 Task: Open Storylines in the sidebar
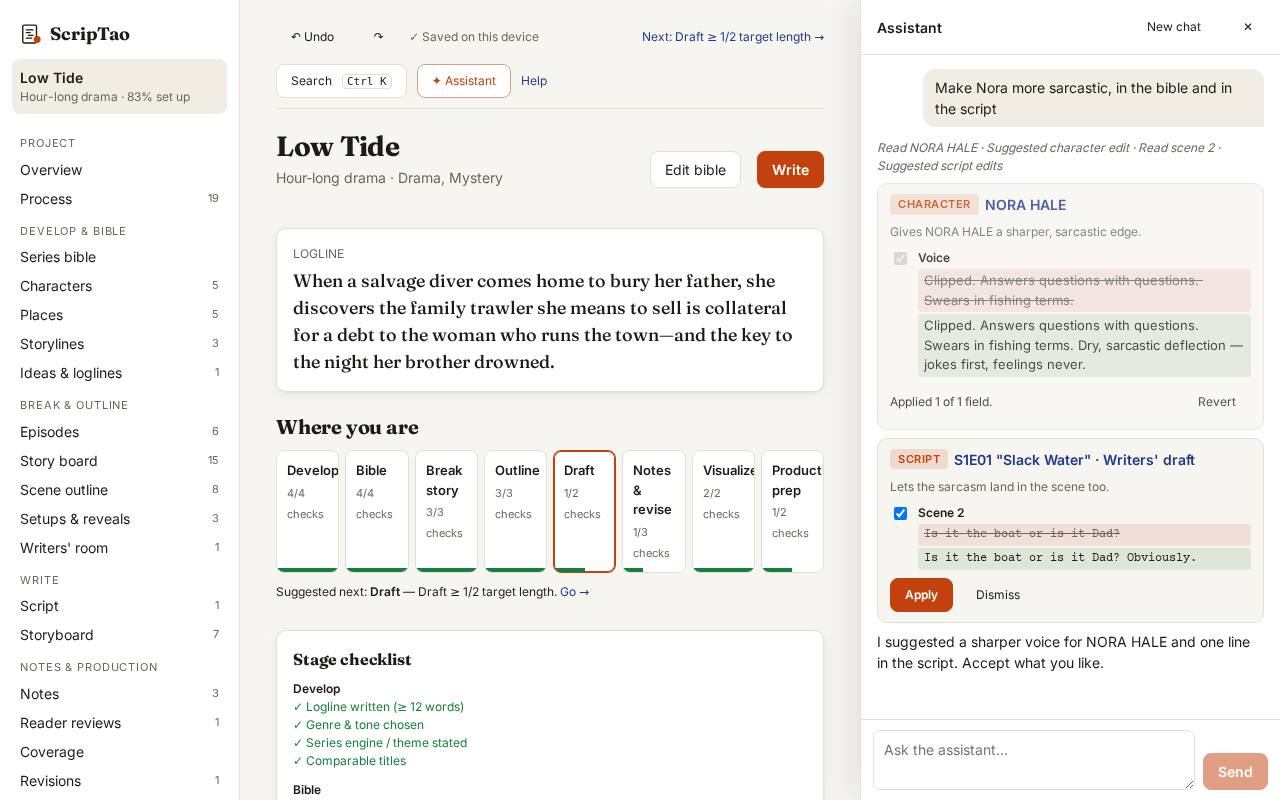pyautogui.click(x=119, y=344)
